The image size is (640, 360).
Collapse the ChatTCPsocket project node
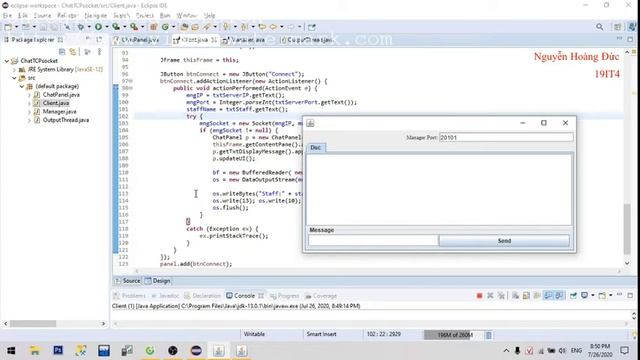click(x=7, y=61)
